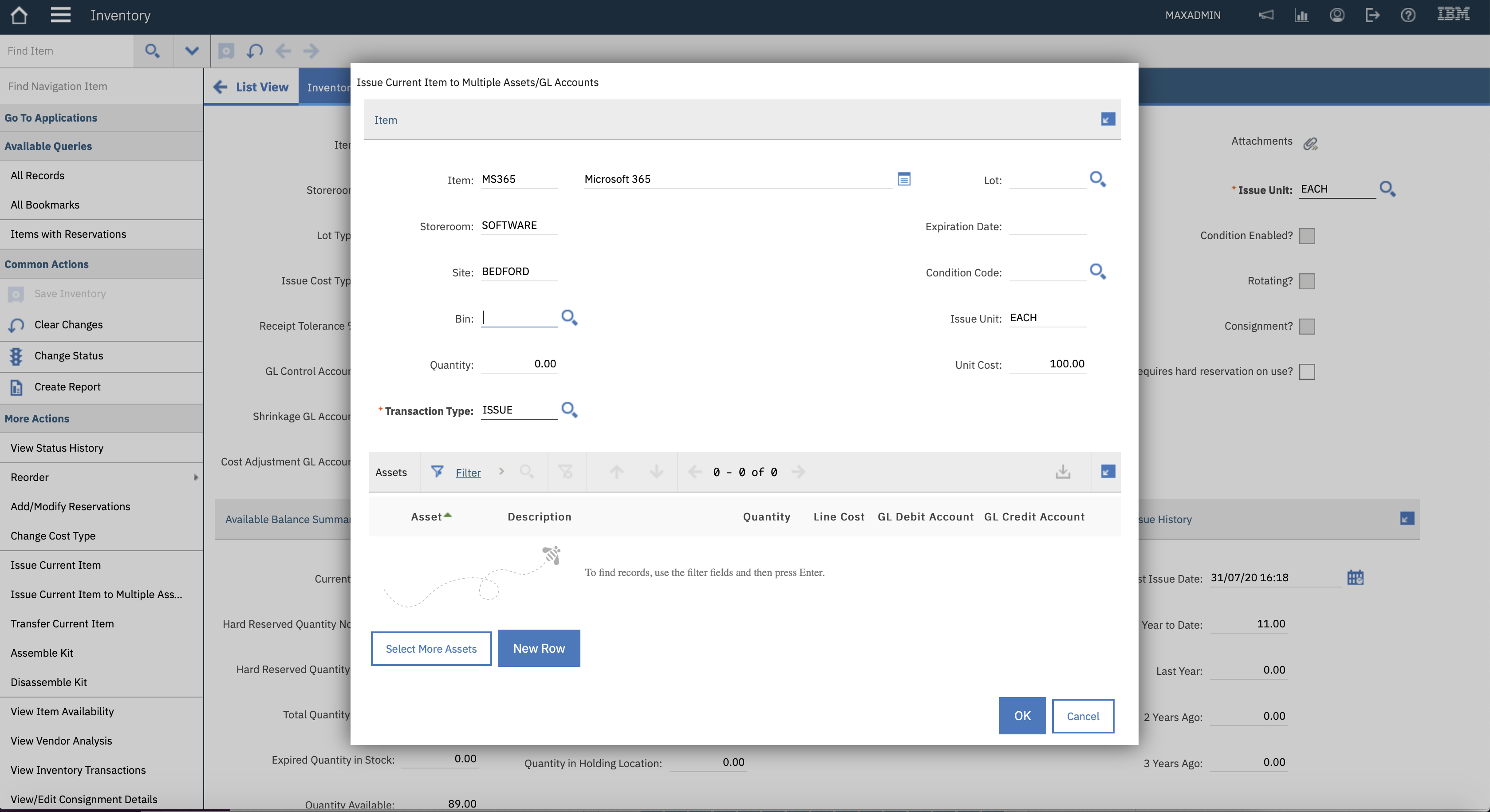Open the hamburger navigation menu

coord(60,16)
